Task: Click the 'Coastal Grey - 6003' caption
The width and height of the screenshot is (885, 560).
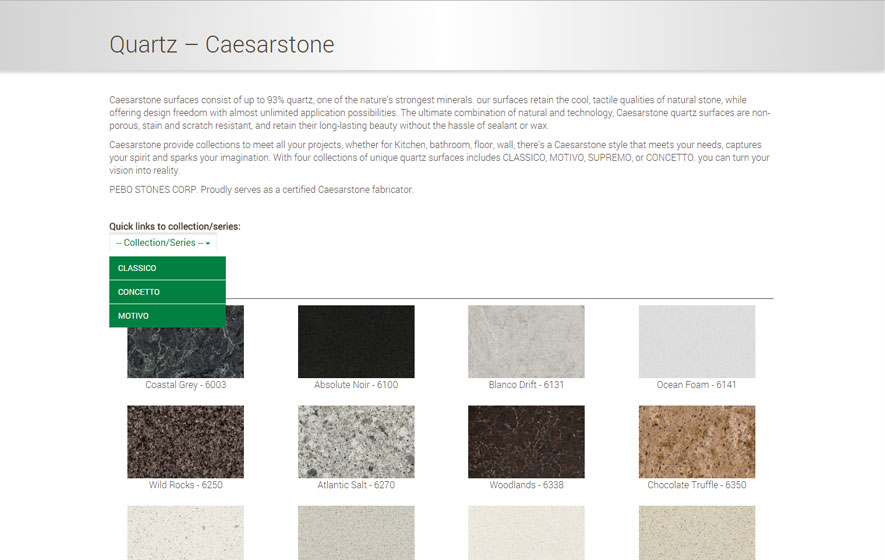Action: 186,384
